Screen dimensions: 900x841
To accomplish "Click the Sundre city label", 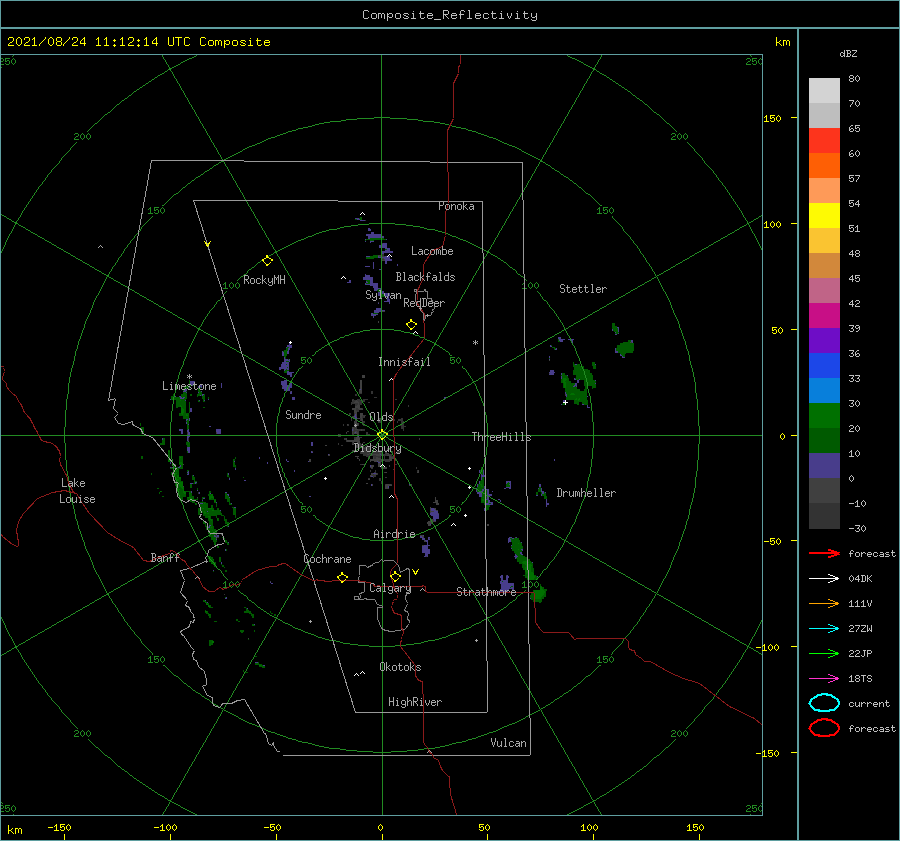I will point(303,414).
